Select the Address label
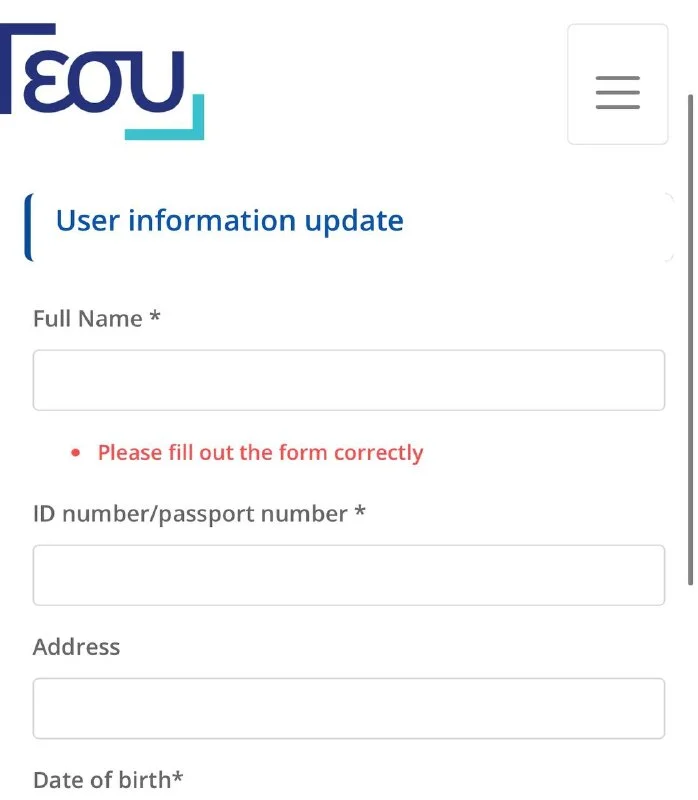This screenshot has height=800, width=698. (77, 647)
